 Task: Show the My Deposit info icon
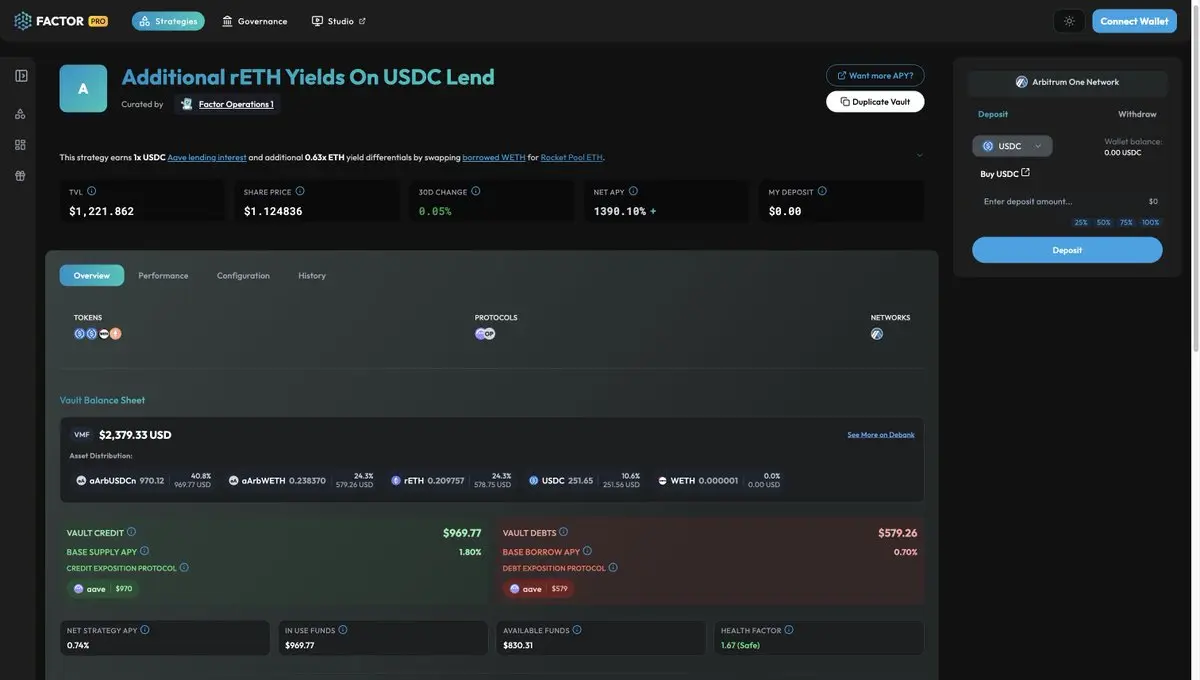(x=822, y=191)
